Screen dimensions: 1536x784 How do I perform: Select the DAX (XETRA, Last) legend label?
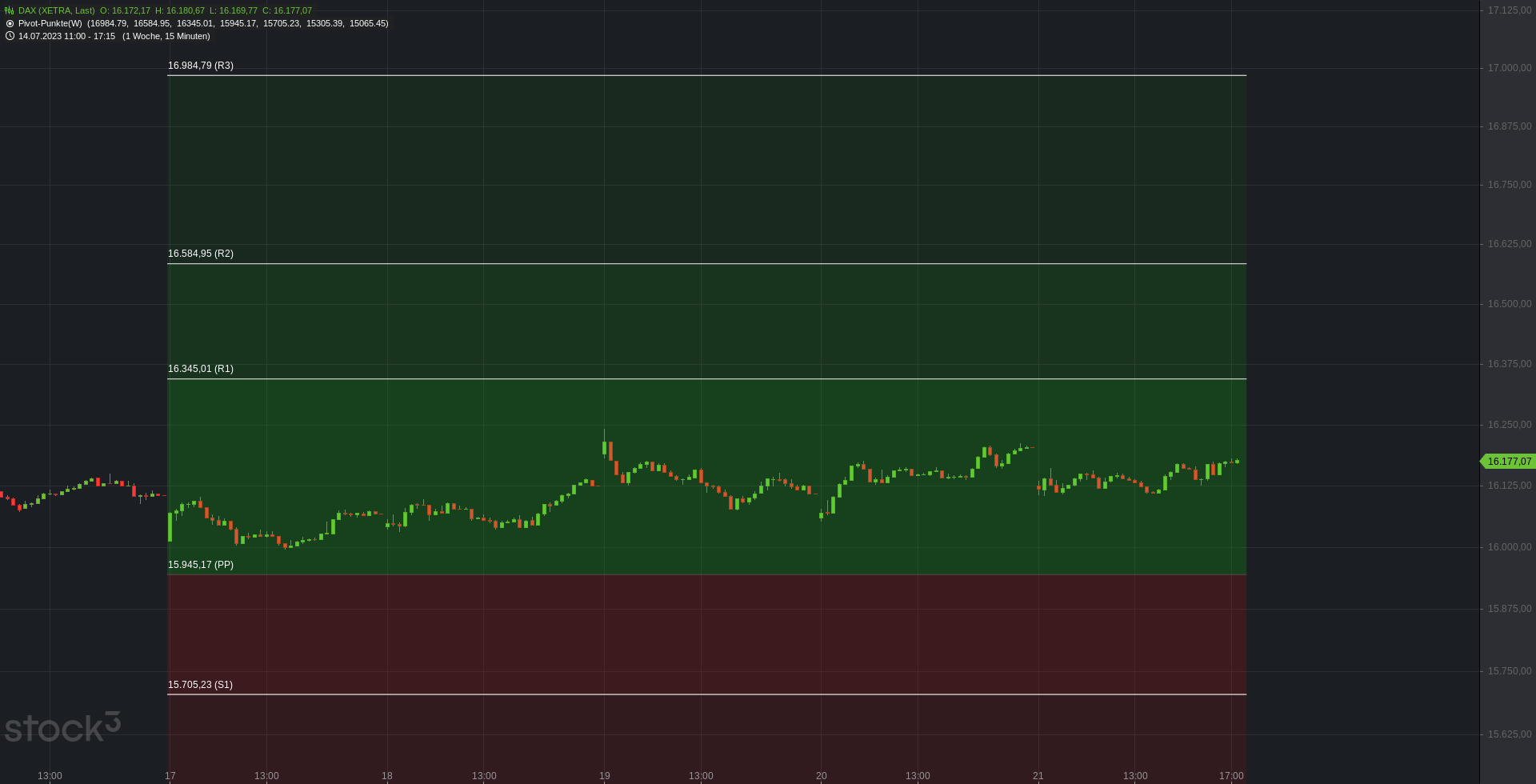[x=56, y=11]
